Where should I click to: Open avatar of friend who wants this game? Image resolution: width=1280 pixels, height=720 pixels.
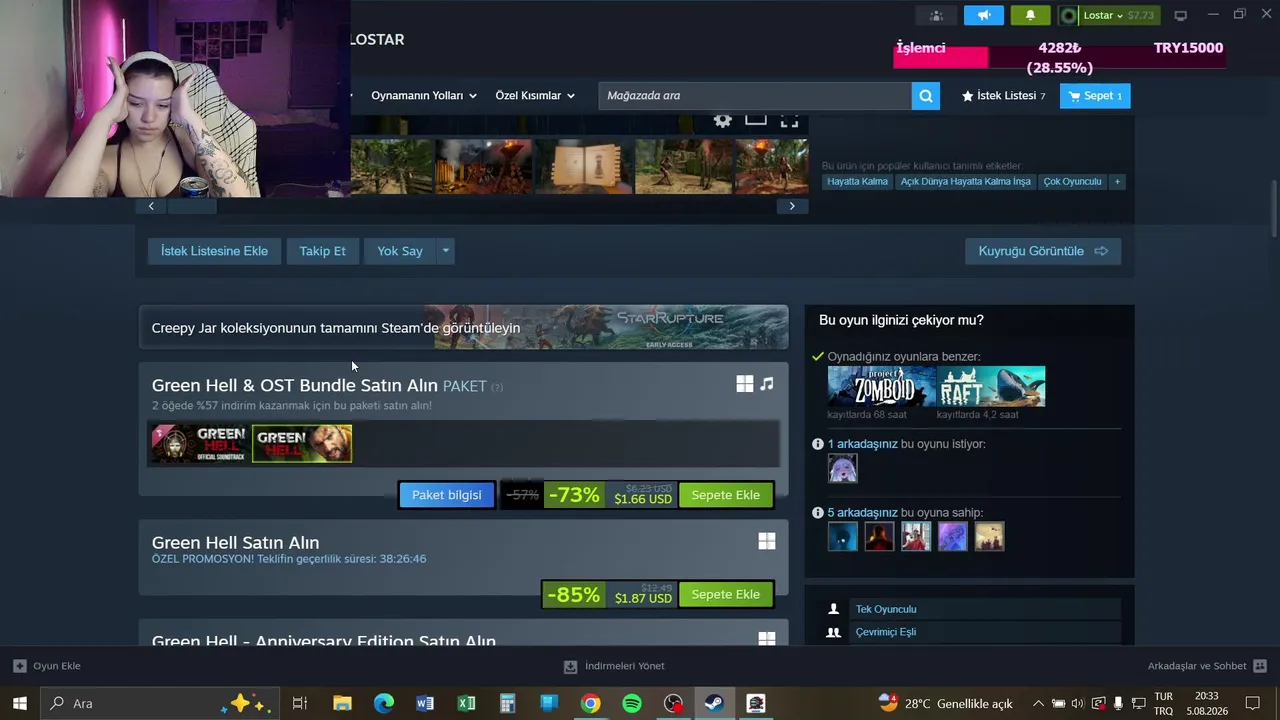842,468
